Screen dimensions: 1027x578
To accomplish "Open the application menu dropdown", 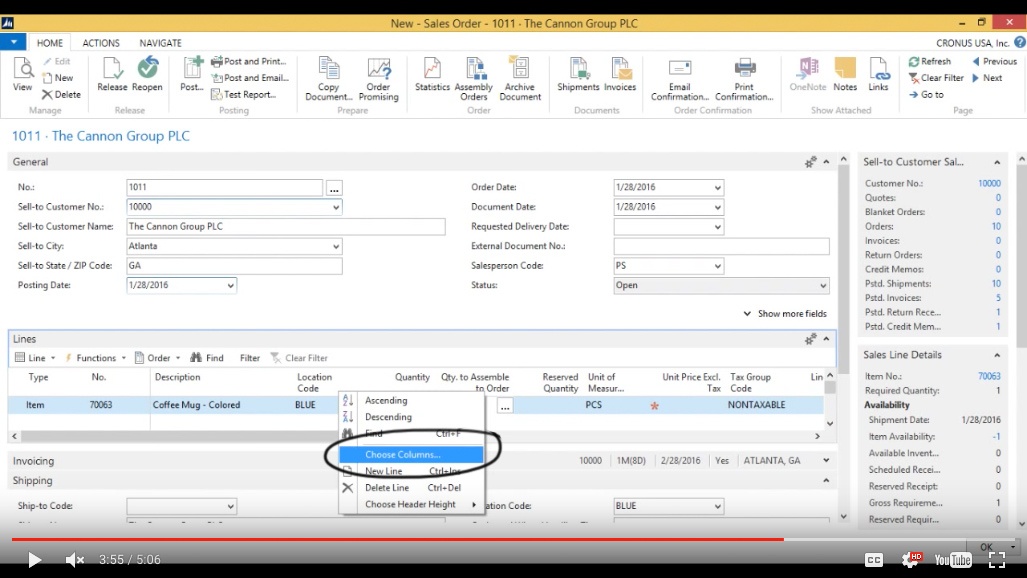I will click(x=13, y=42).
